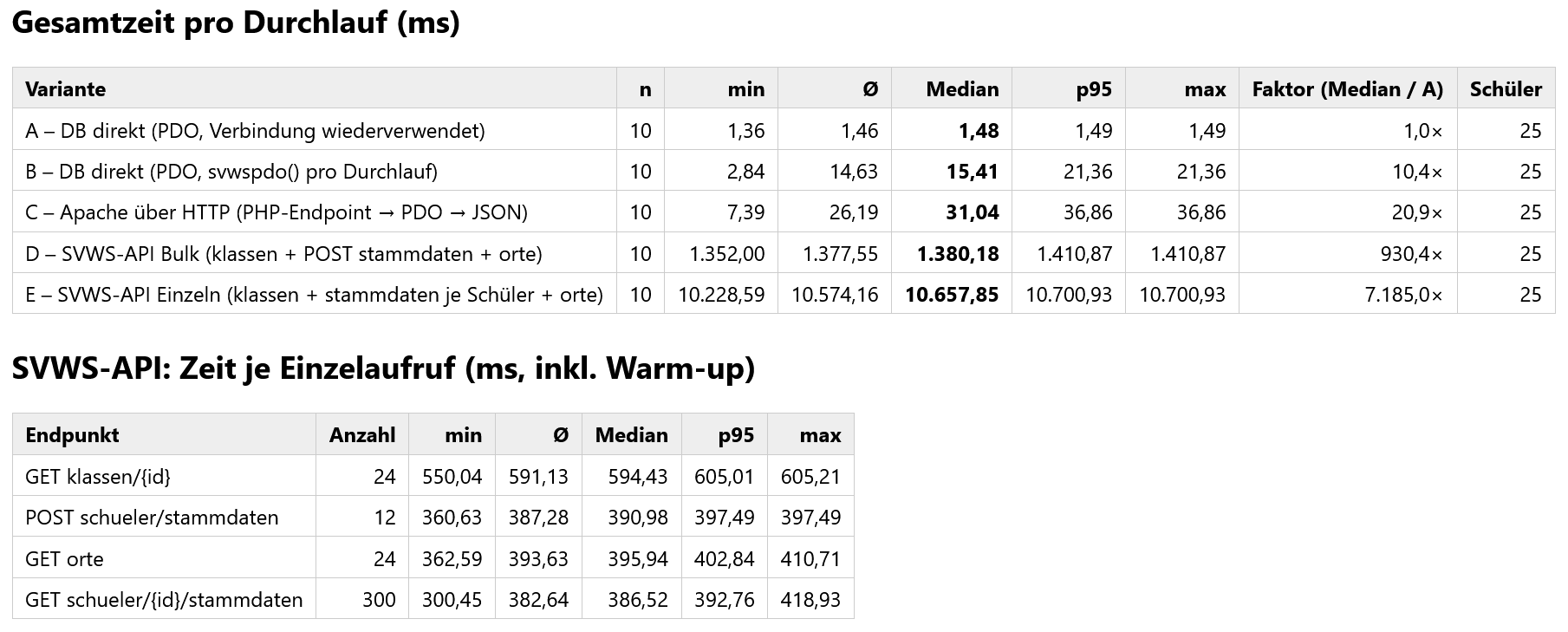Select the factor value 10,4×

[x=1418, y=172]
